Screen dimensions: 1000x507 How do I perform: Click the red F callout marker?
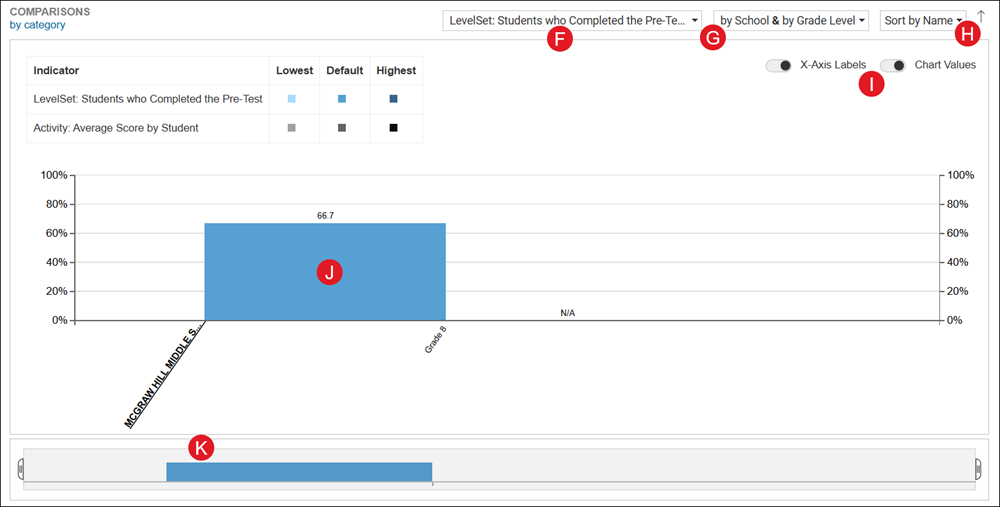(x=560, y=39)
